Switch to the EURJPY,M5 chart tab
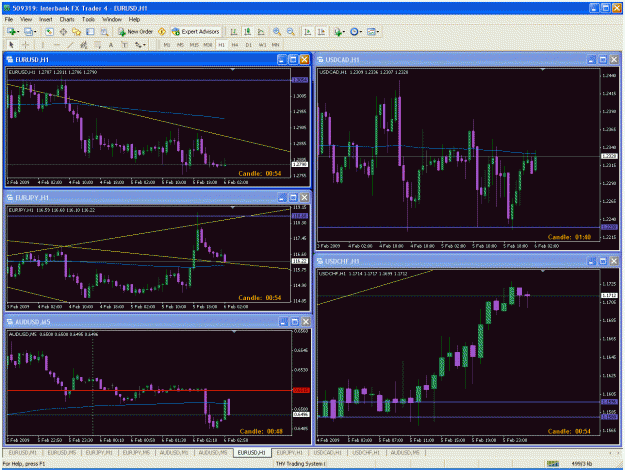Viewport: 625px width, 470px height. pos(136,452)
